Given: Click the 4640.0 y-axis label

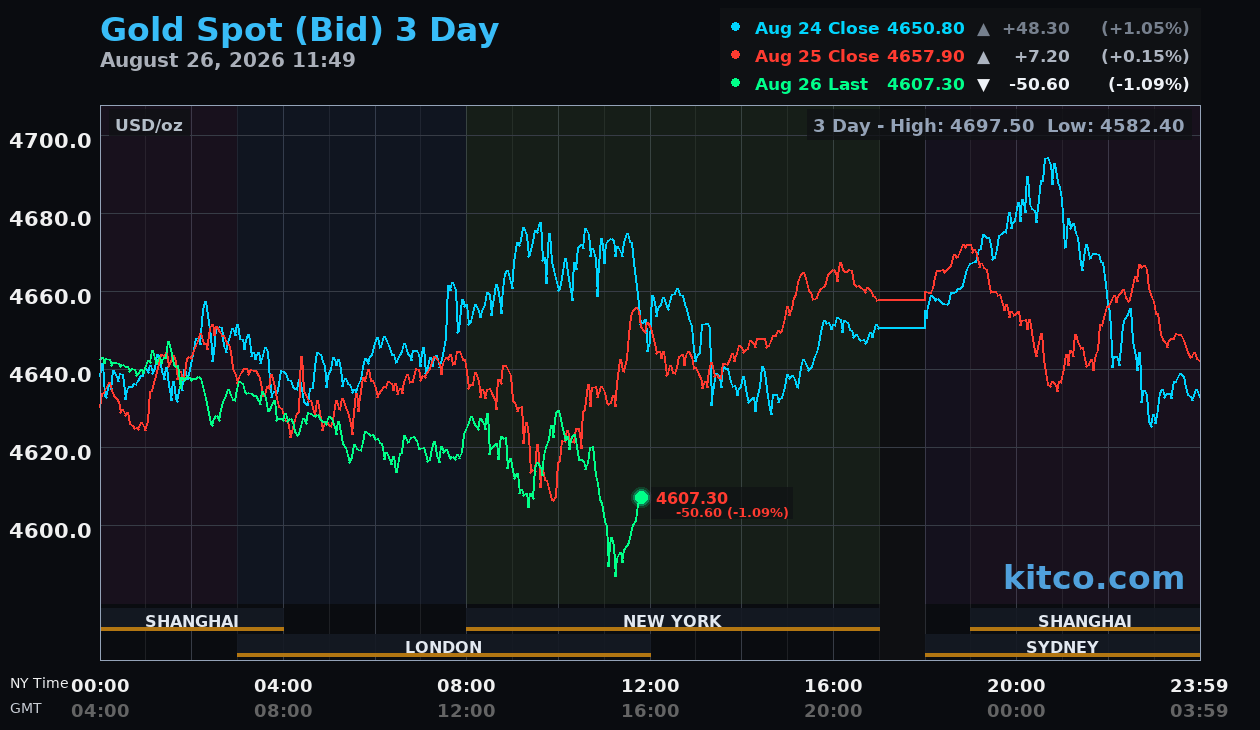Looking at the screenshot, I should pos(50,374).
